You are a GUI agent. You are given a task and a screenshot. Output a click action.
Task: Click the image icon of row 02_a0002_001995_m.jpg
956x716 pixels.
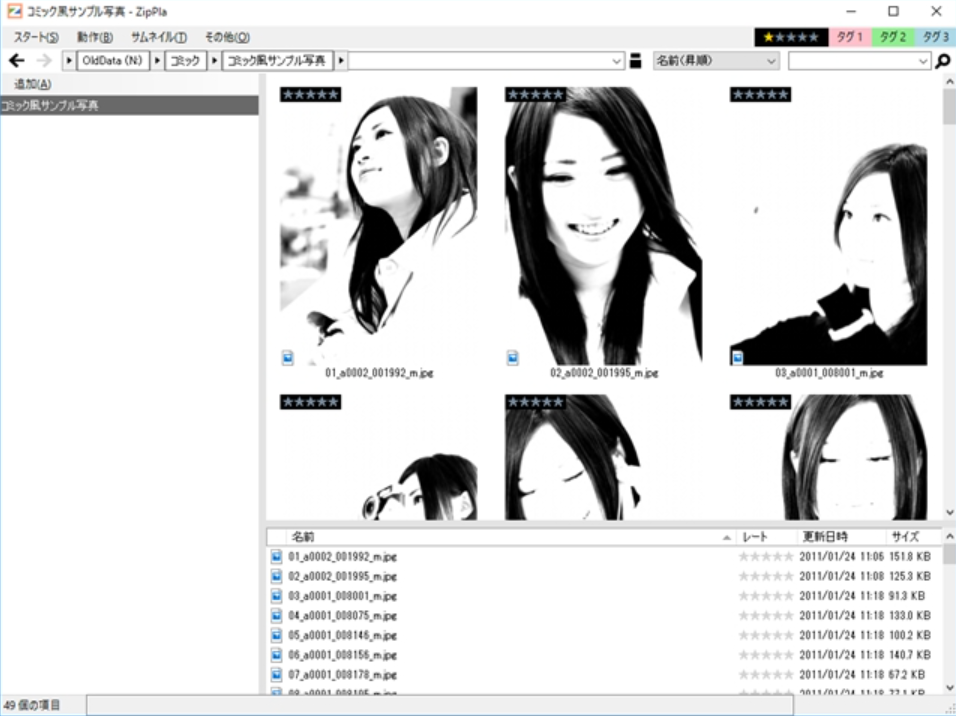coord(276,576)
